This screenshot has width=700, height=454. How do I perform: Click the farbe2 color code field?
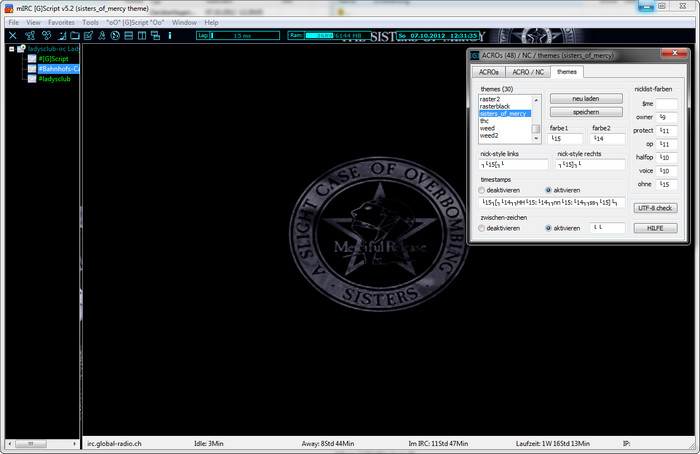tap(608, 139)
